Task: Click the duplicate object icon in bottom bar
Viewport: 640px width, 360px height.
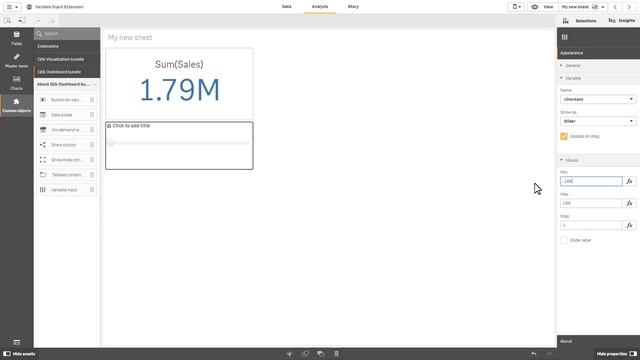Action: pyautogui.click(x=305, y=354)
